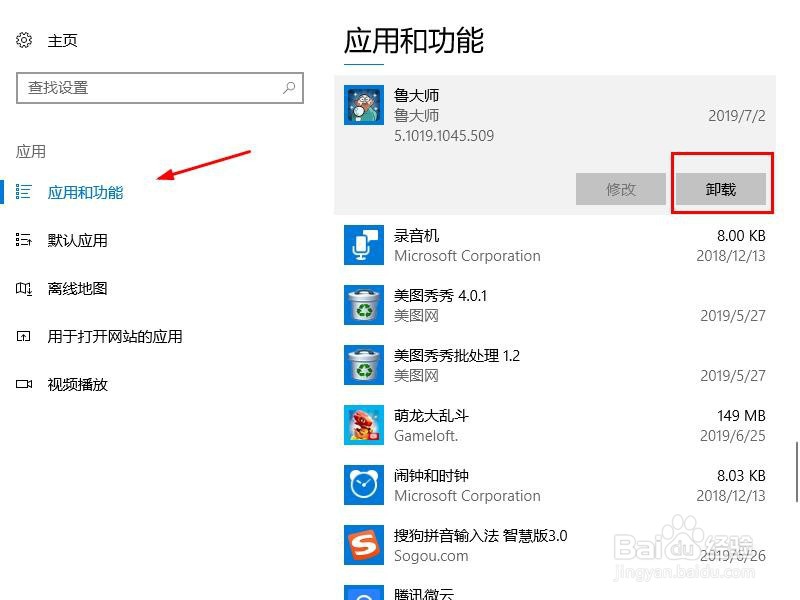Open 默认应用 settings page
The width and height of the screenshot is (800, 600).
(78, 240)
